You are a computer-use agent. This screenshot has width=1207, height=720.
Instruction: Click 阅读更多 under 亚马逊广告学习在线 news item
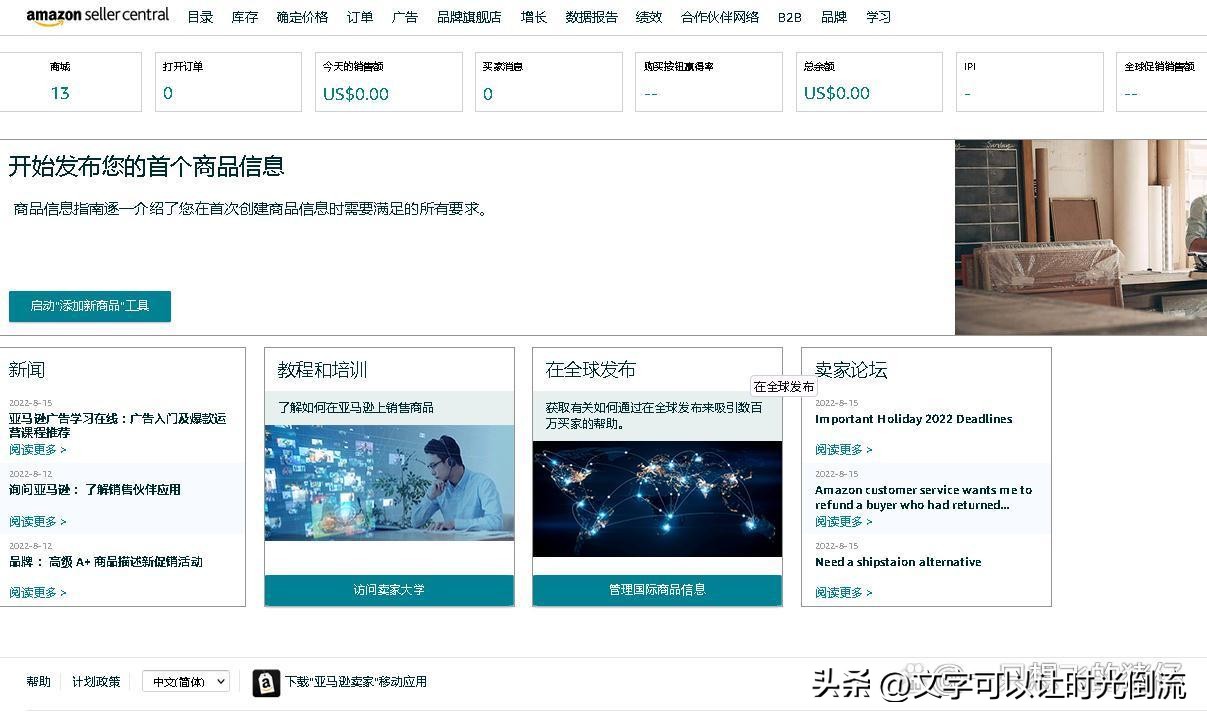pyautogui.click(x=33, y=449)
